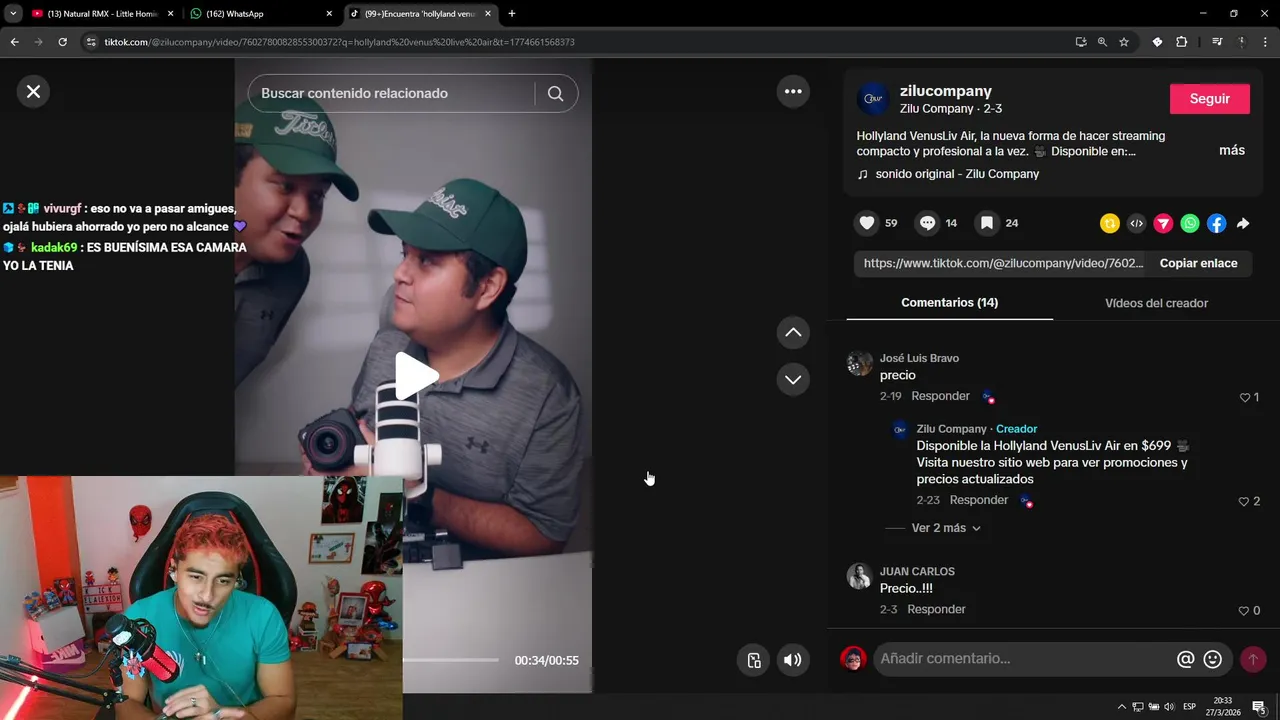Expand the video description with más
This screenshot has width=1280, height=720.
tap(1232, 150)
